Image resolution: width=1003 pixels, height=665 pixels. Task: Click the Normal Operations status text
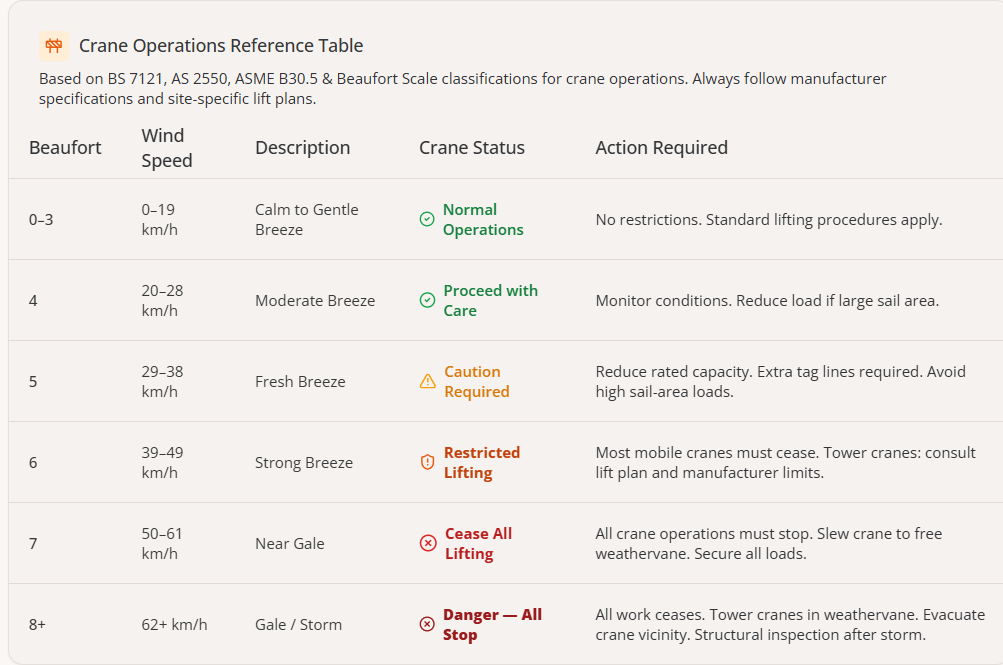(483, 219)
